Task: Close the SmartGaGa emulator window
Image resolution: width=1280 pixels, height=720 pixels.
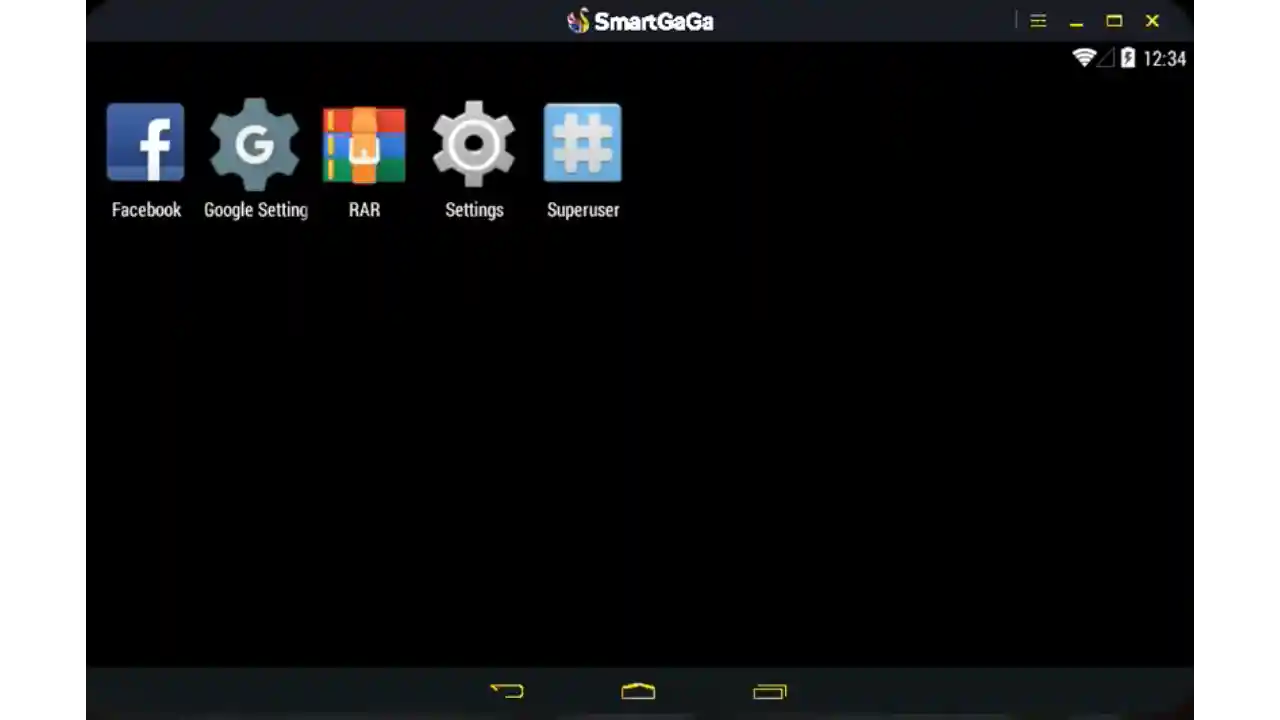Action: click(1152, 21)
